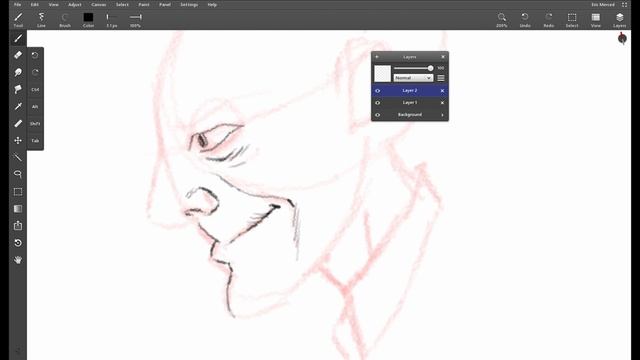640x360 pixels.
Task: Click the zoom magnifier icon
Action: [x=502, y=20]
